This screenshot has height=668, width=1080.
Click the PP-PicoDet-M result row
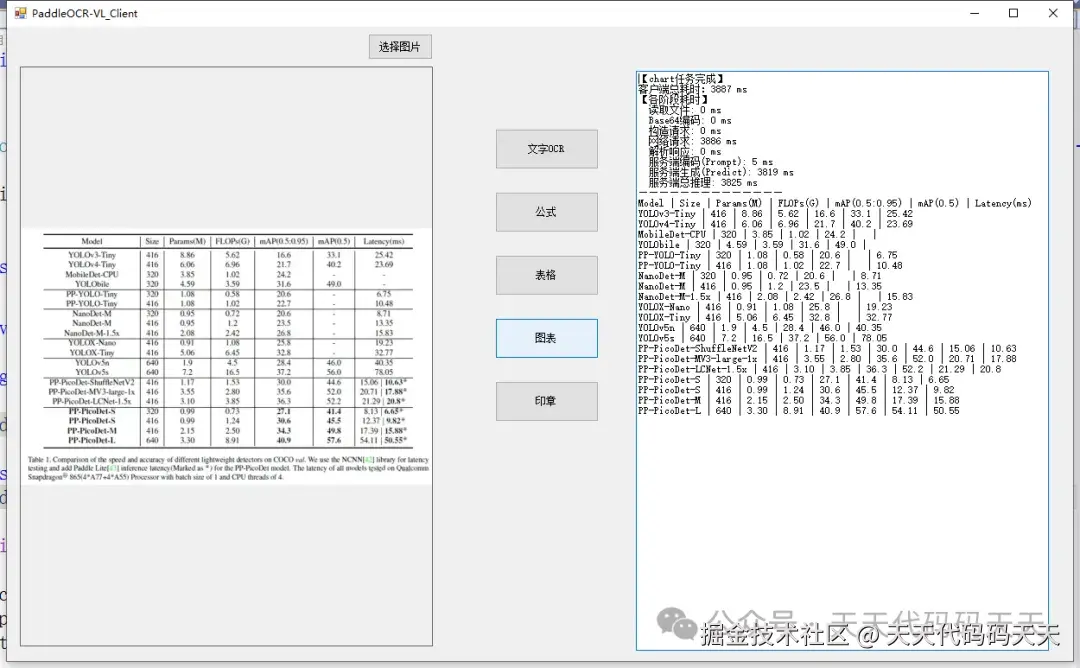coord(798,400)
